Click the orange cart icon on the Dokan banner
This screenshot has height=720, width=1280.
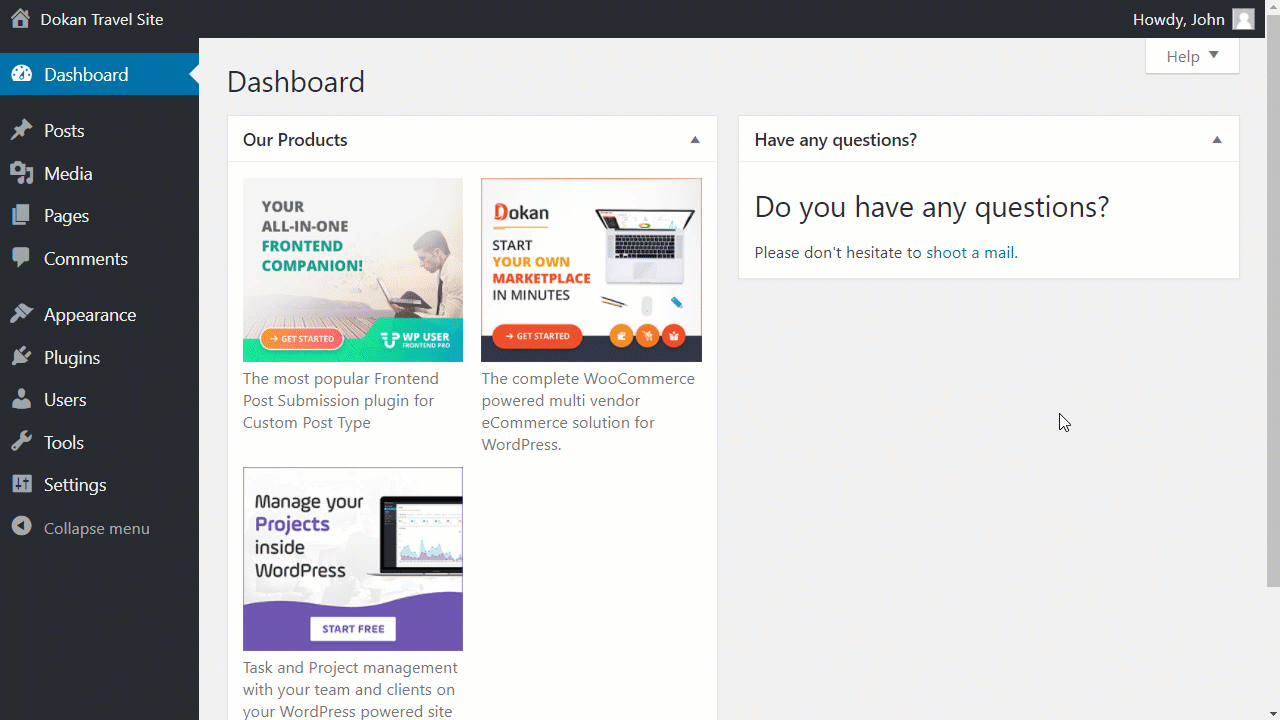pyautogui.click(x=648, y=336)
